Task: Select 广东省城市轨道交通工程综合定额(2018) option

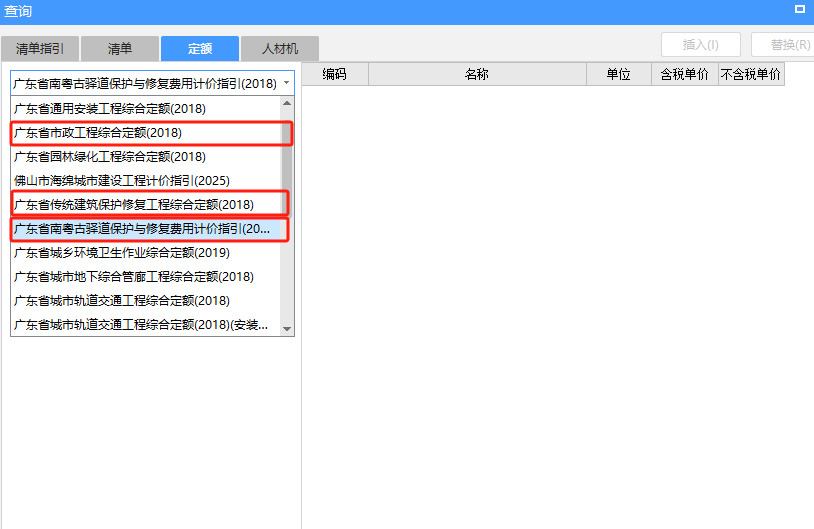Action: (146, 301)
